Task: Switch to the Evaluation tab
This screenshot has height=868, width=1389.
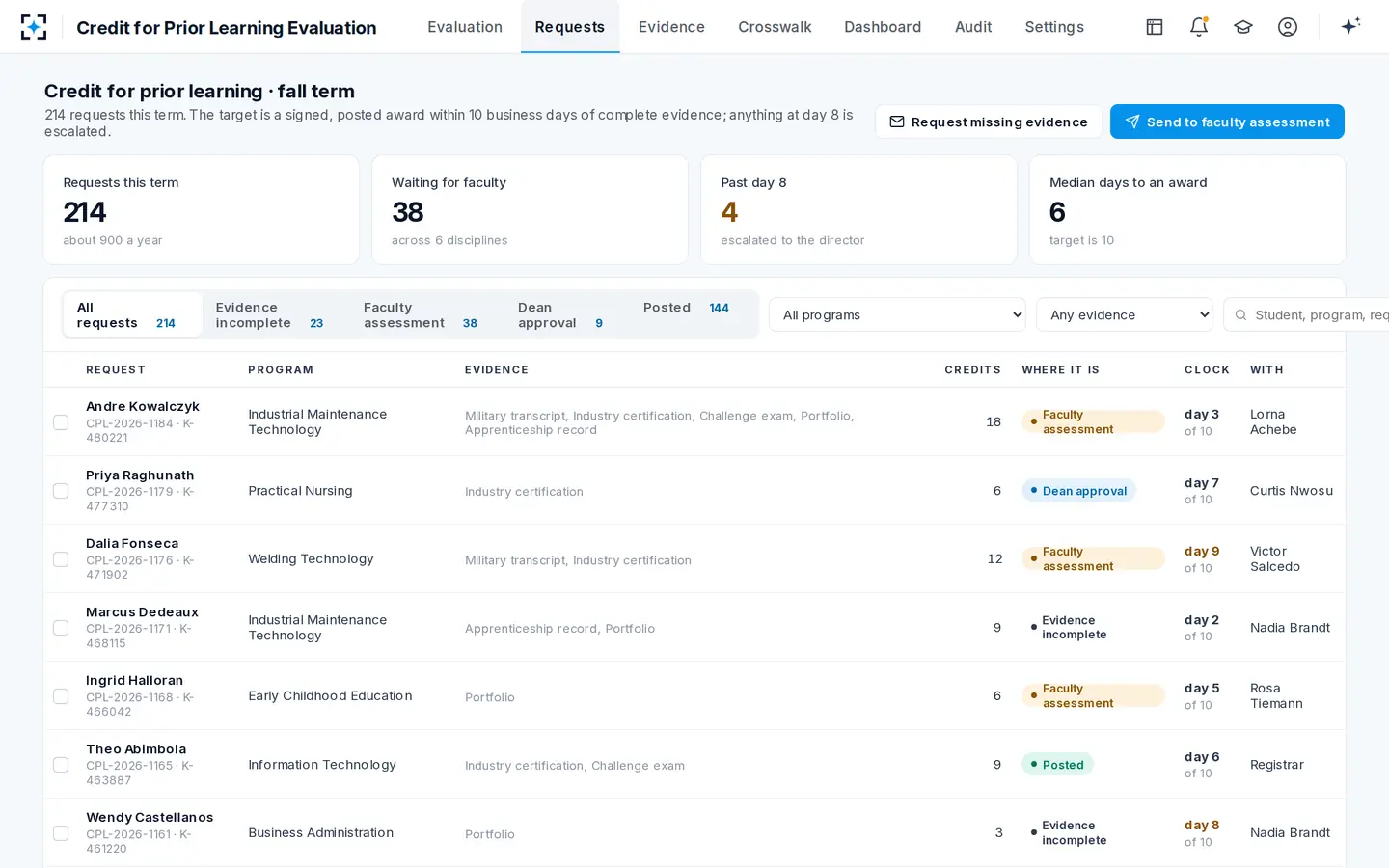Action: pos(465,27)
